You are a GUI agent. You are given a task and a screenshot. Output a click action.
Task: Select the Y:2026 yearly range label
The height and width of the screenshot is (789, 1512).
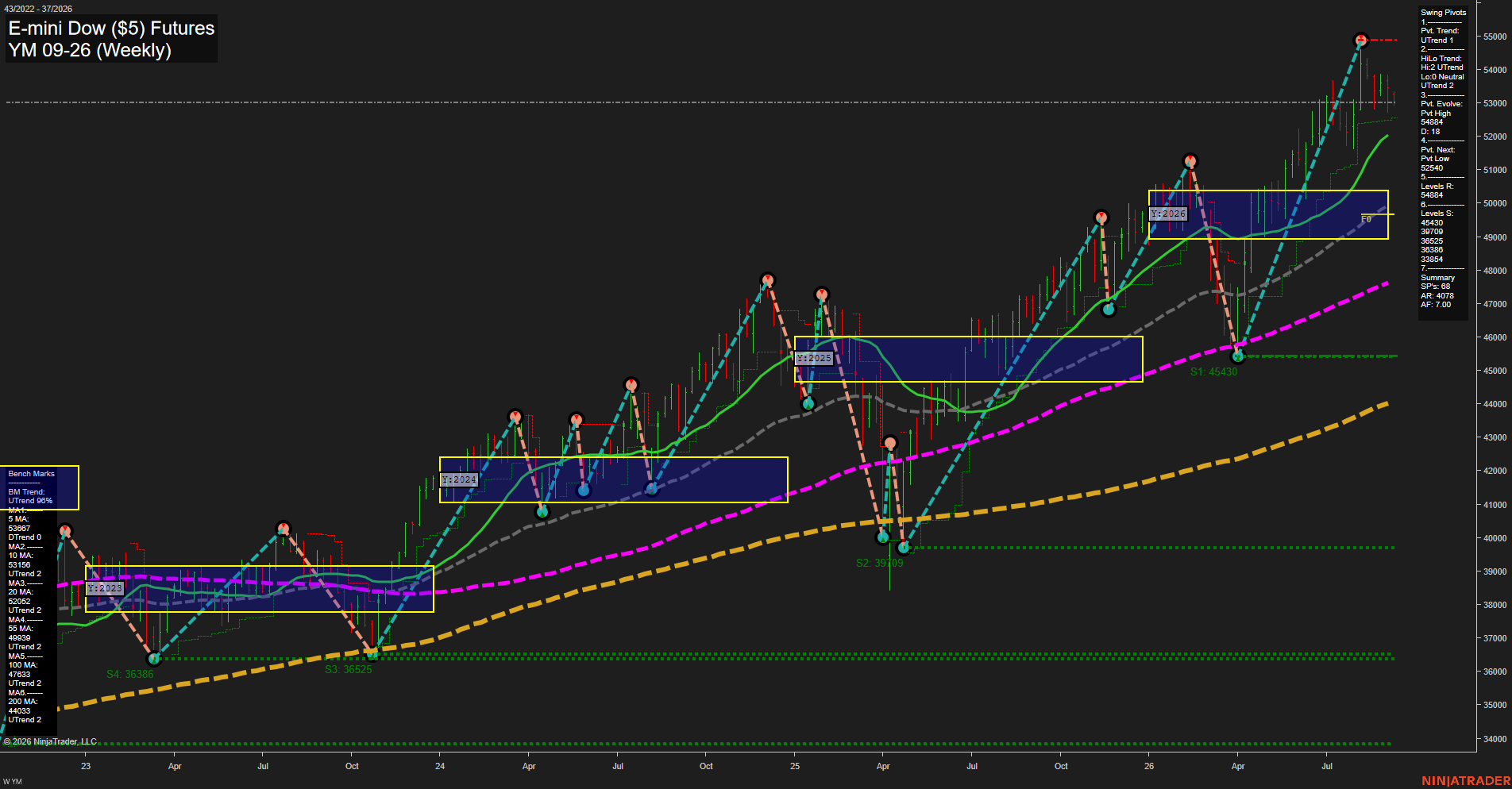(x=1168, y=214)
